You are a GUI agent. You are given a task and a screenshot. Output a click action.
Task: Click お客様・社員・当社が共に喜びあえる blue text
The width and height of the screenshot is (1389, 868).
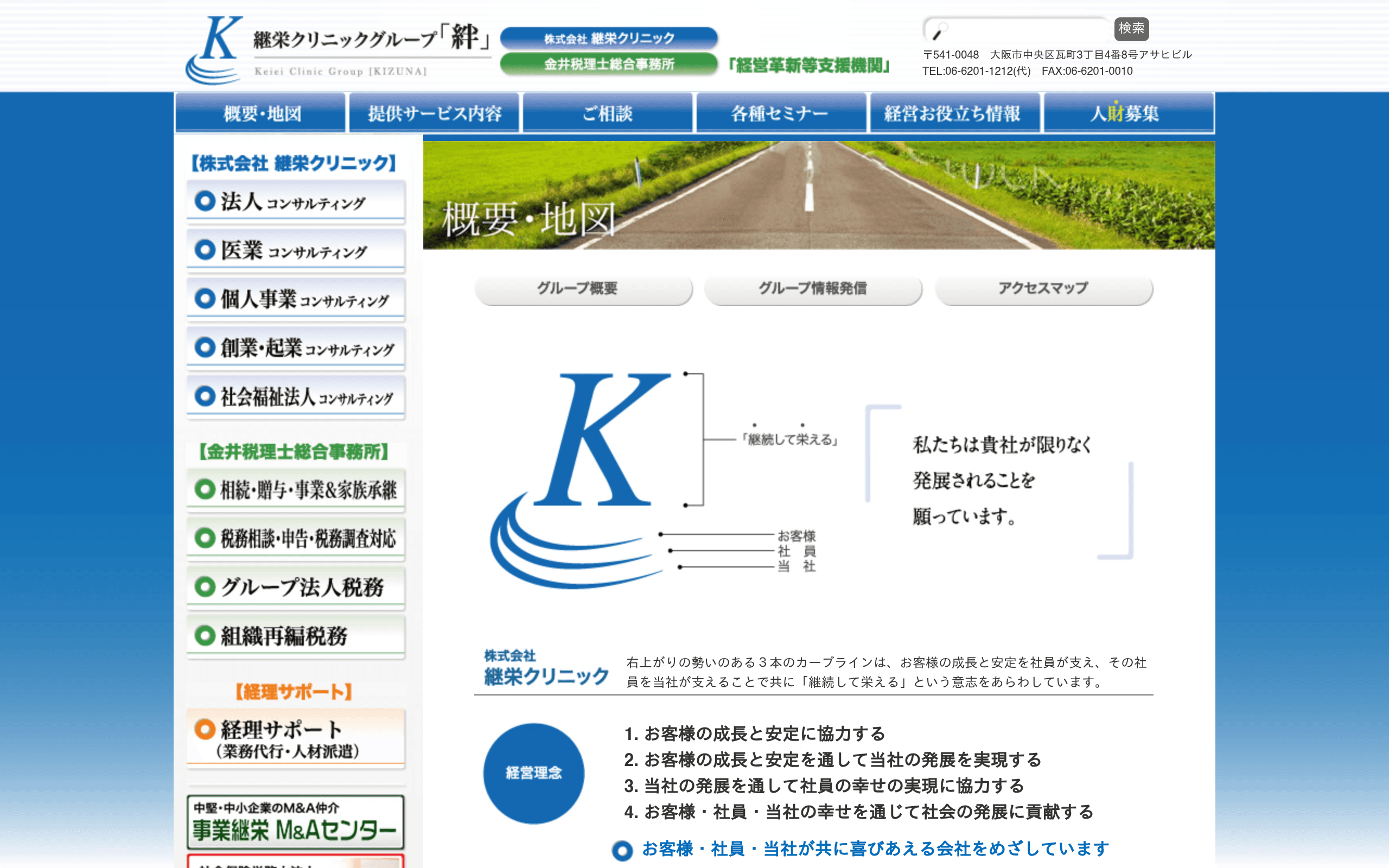coord(875,848)
